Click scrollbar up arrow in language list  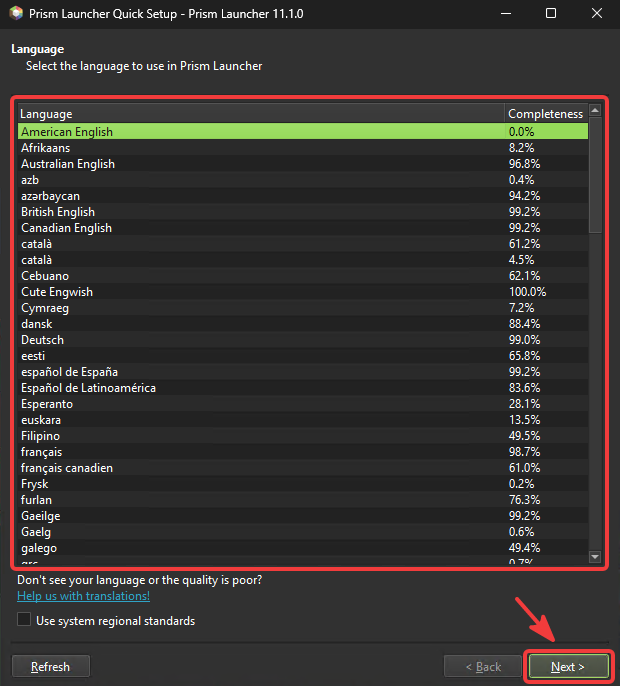pos(595,110)
